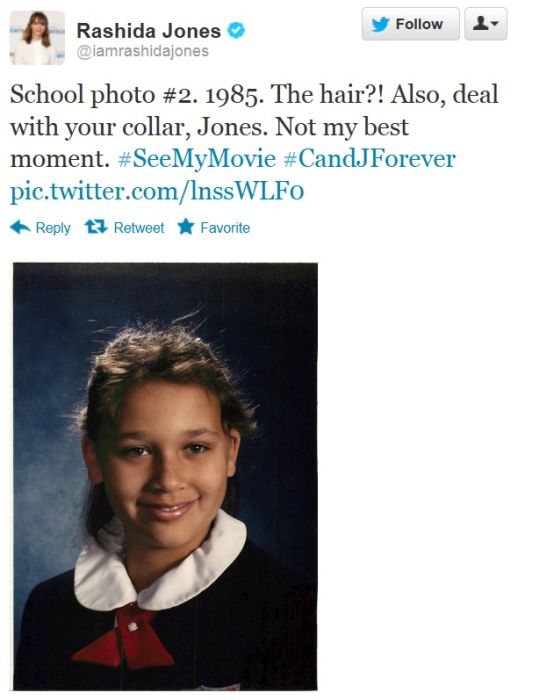Image resolution: width=533 pixels, height=700 pixels.
Task: Click the Reply arrow icon
Action: [x=20, y=227]
